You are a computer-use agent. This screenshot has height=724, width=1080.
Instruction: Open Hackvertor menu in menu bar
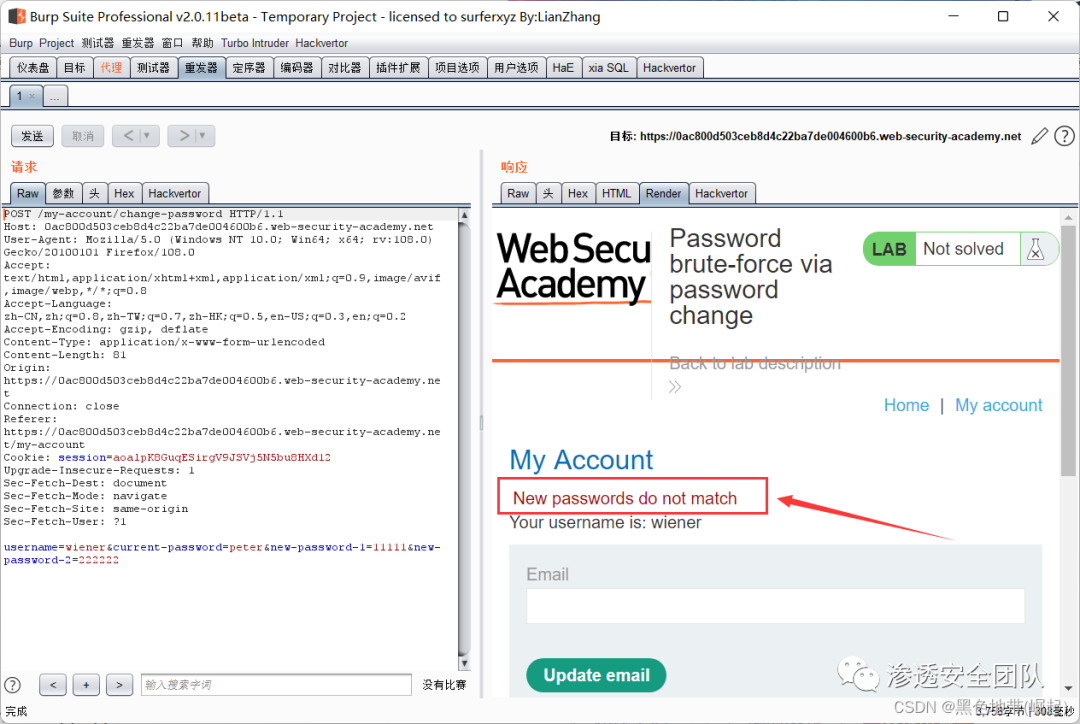[322, 43]
